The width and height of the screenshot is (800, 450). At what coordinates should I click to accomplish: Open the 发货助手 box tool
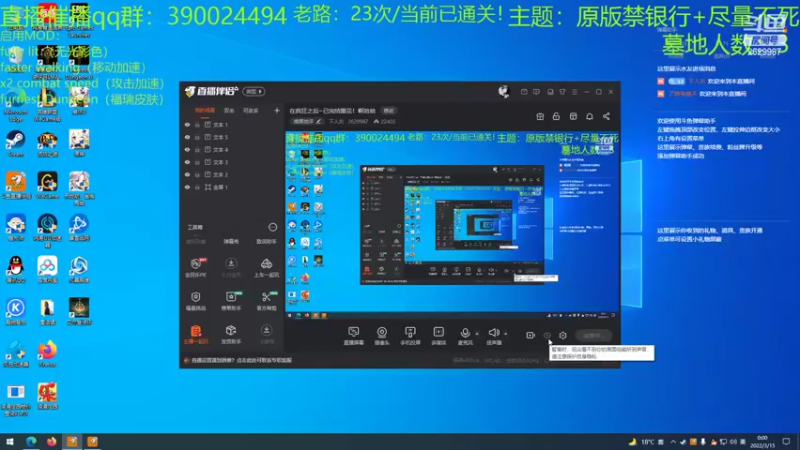pyautogui.click(x=231, y=334)
